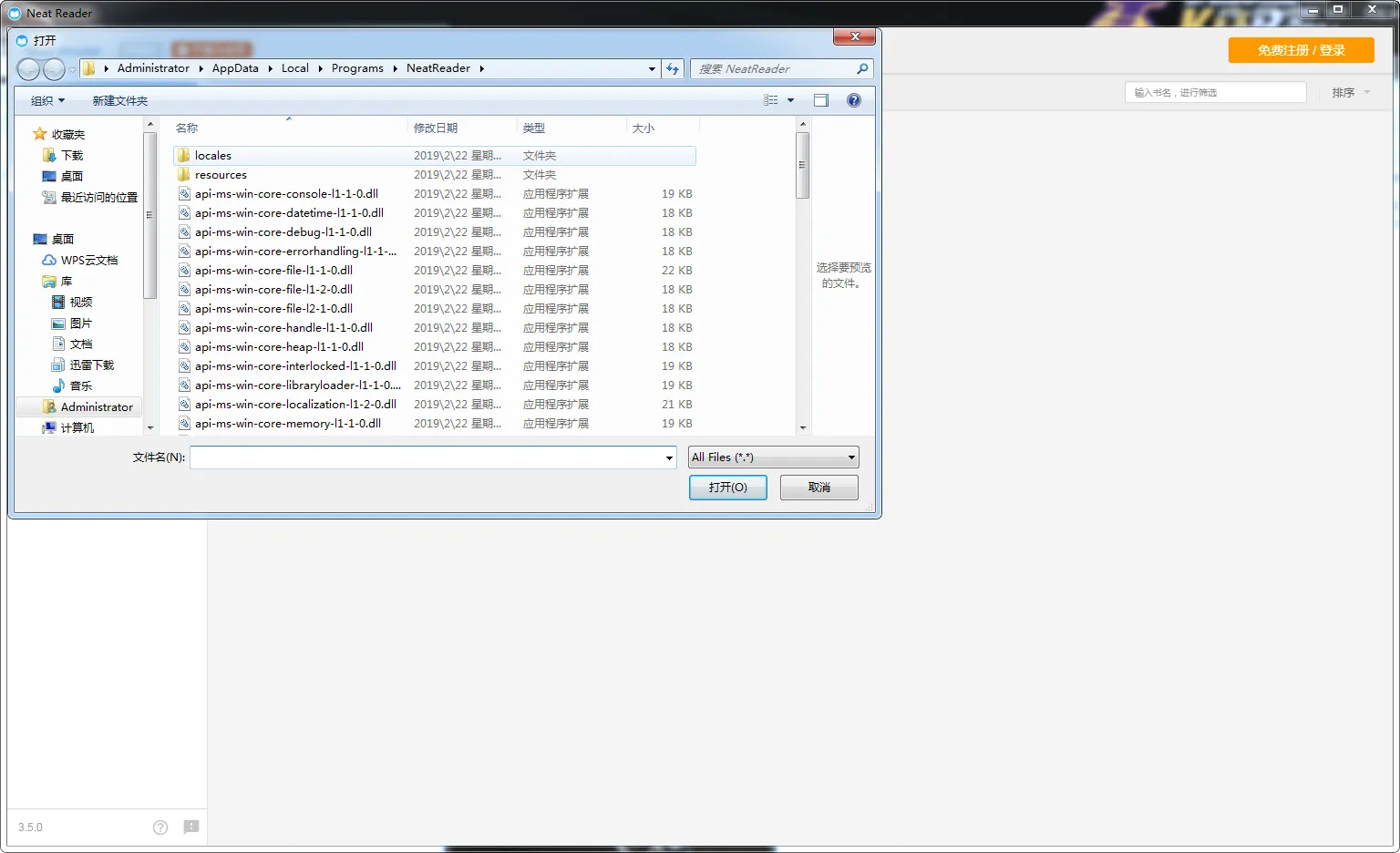The height and width of the screenshot is (853, 1400).
Task: Sort by 修改日期 column header
Action: point(436,128)
